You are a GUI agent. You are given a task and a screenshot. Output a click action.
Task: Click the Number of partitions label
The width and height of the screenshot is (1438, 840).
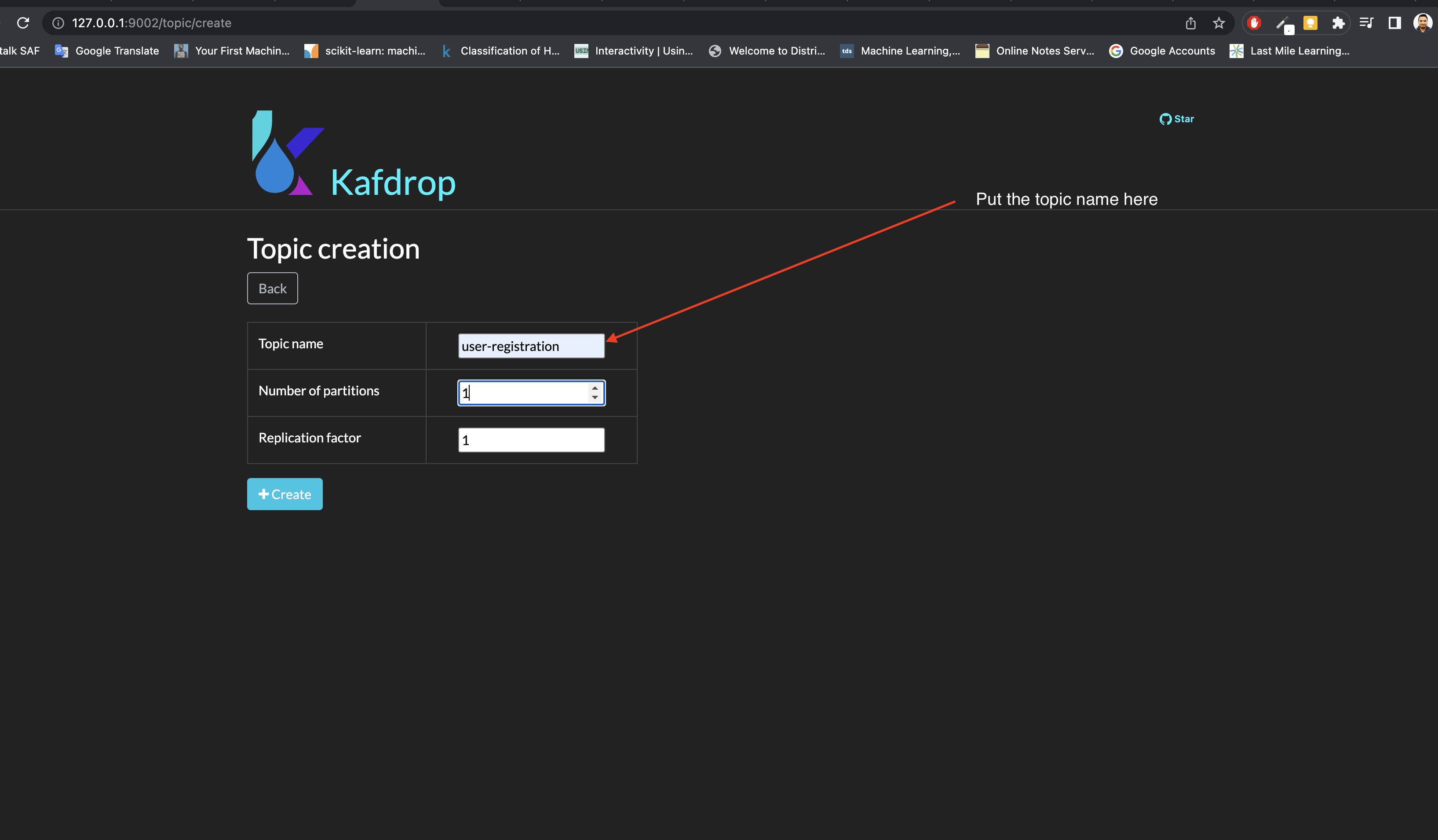coord(318,391)
